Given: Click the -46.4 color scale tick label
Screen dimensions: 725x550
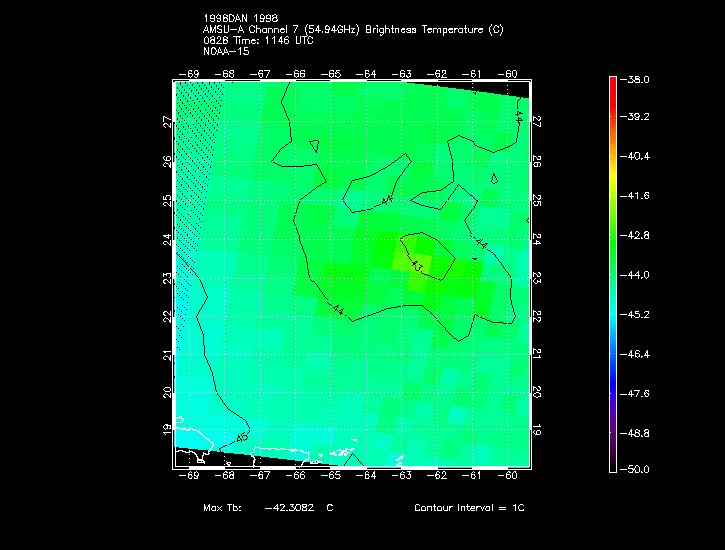Looking at the screenshot, I should 636,352.
